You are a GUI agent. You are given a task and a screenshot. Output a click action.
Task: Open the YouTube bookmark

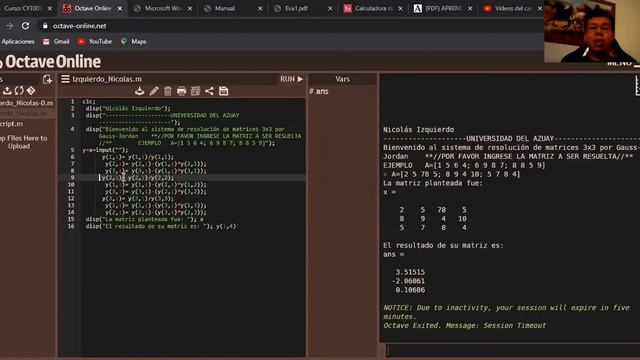point(95,42)
